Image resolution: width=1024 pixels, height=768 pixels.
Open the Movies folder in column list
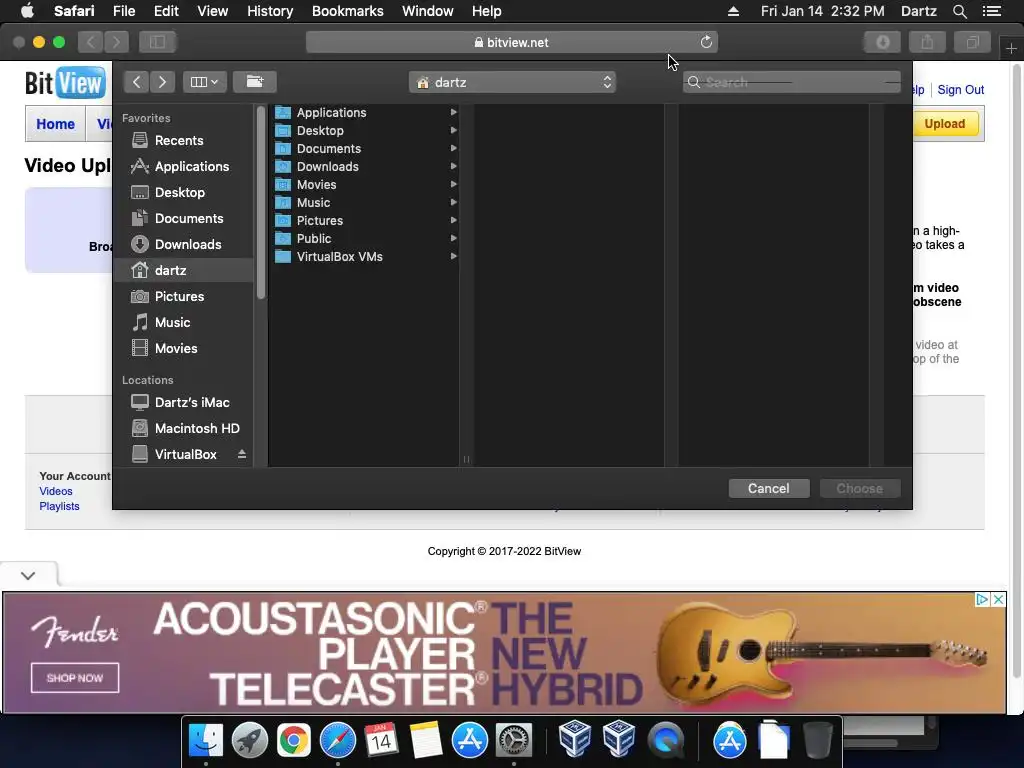click(364, 185)
